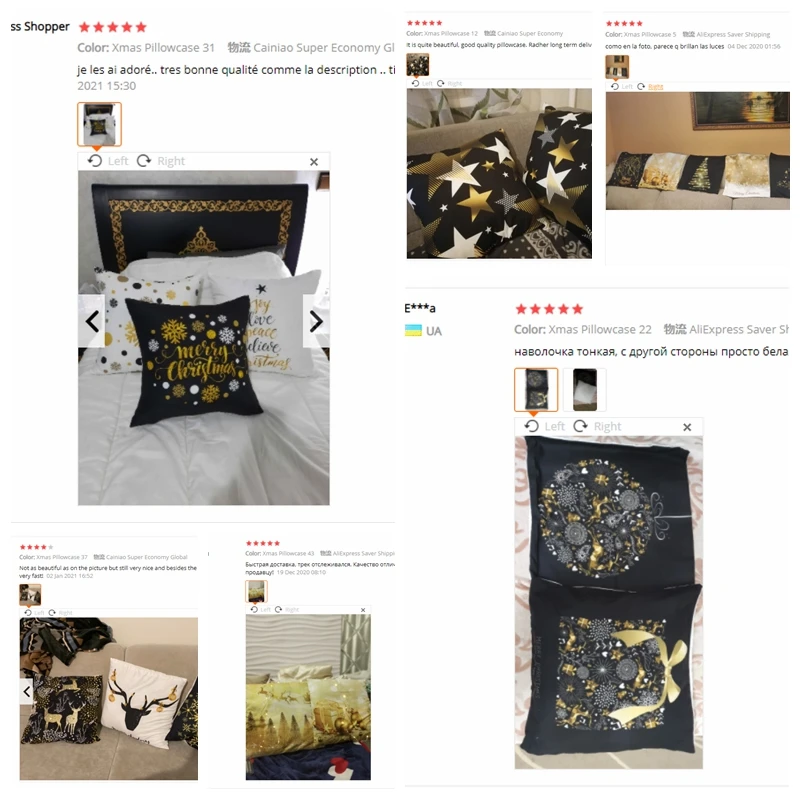
Task: Click the Pillowcase 37 review thumbnail
Action: pos(30,595)
